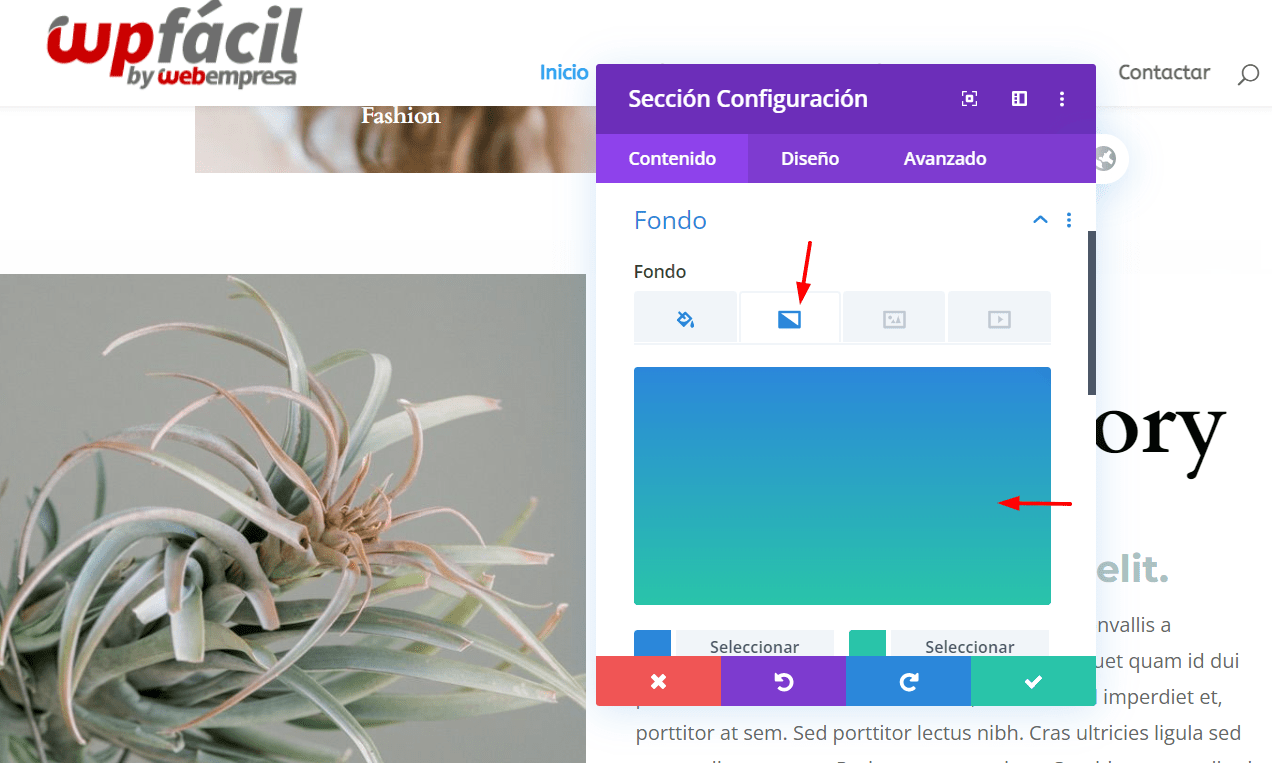Screen dimensions: 1272x763
Task: Open the modal's three-dot options menu
Action: (1062, 99)
